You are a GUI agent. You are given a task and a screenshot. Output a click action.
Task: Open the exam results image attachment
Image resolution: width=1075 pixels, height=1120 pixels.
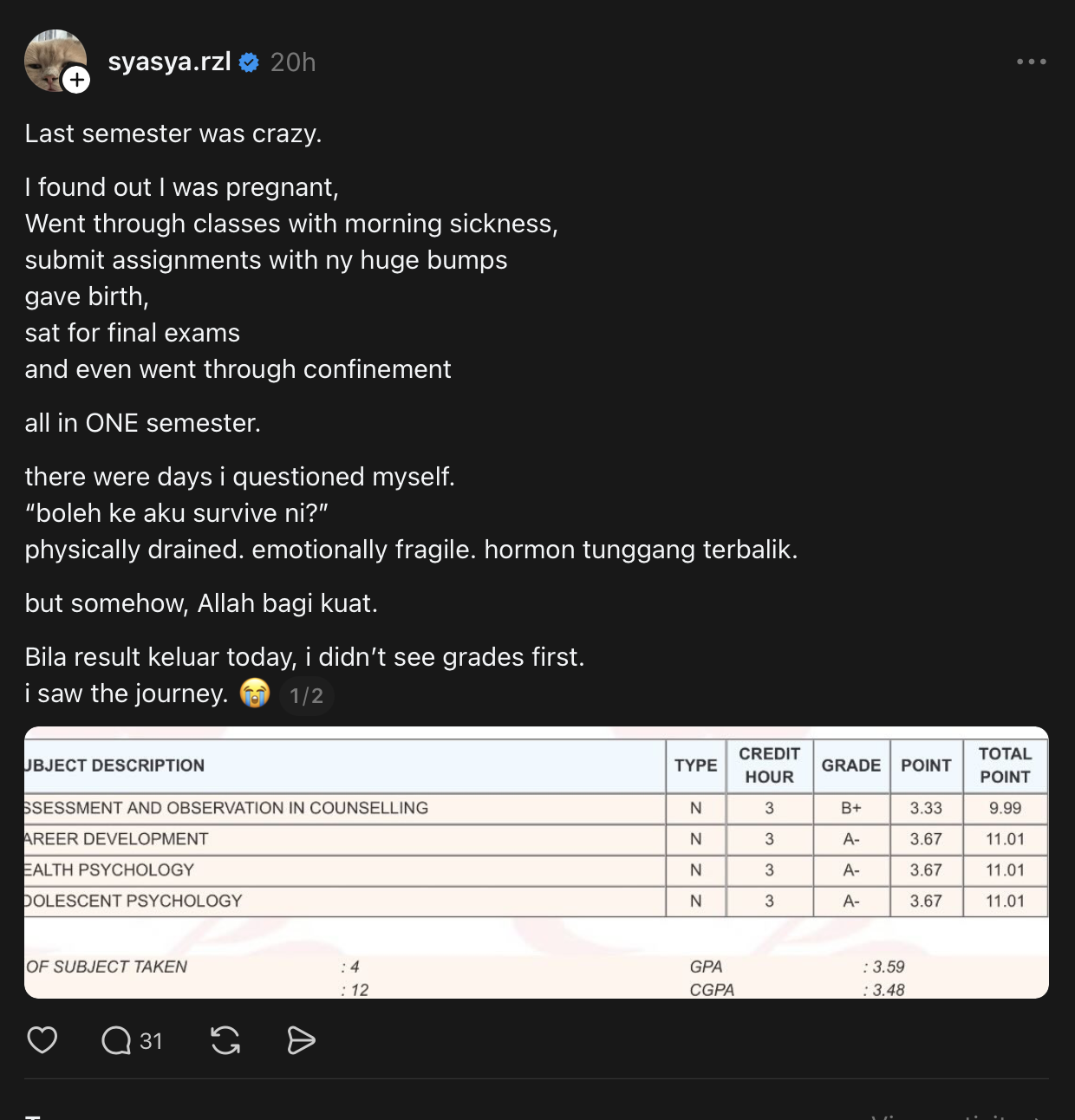click(536, 862)
